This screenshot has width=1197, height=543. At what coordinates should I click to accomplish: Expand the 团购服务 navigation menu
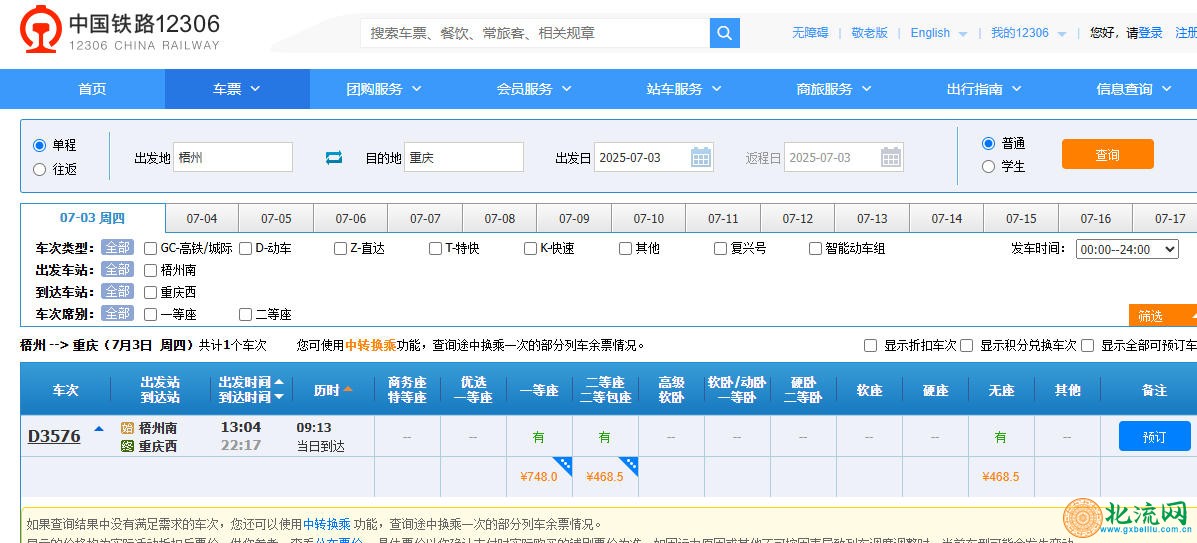pos(384,89)
